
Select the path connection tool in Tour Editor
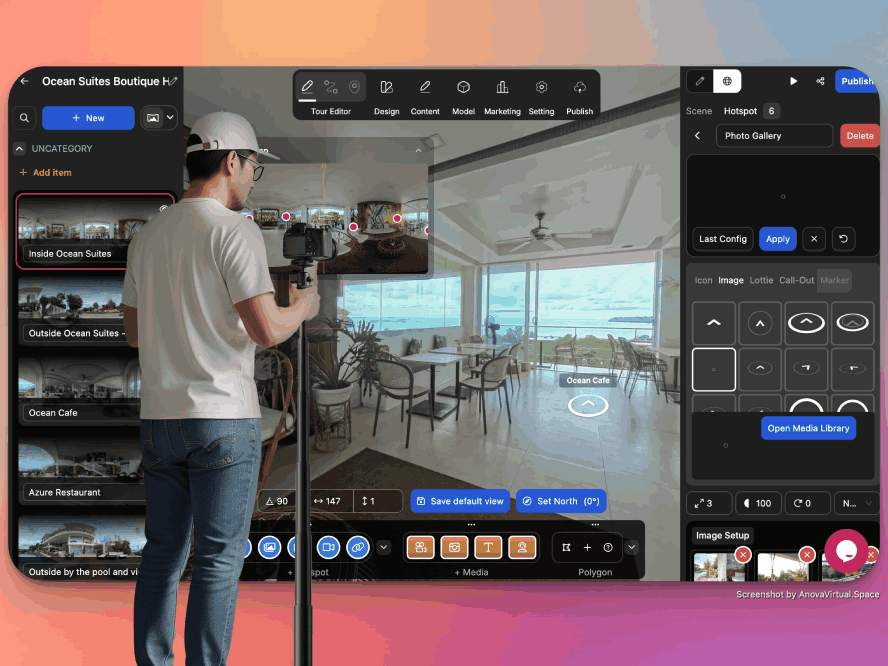point(331,87)
